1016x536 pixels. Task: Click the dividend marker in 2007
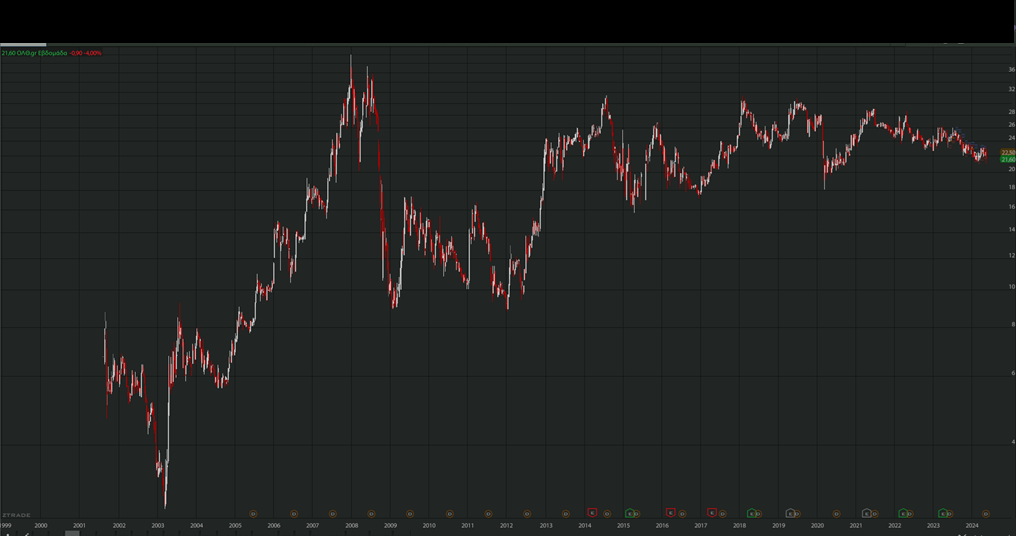coord(332,514)
